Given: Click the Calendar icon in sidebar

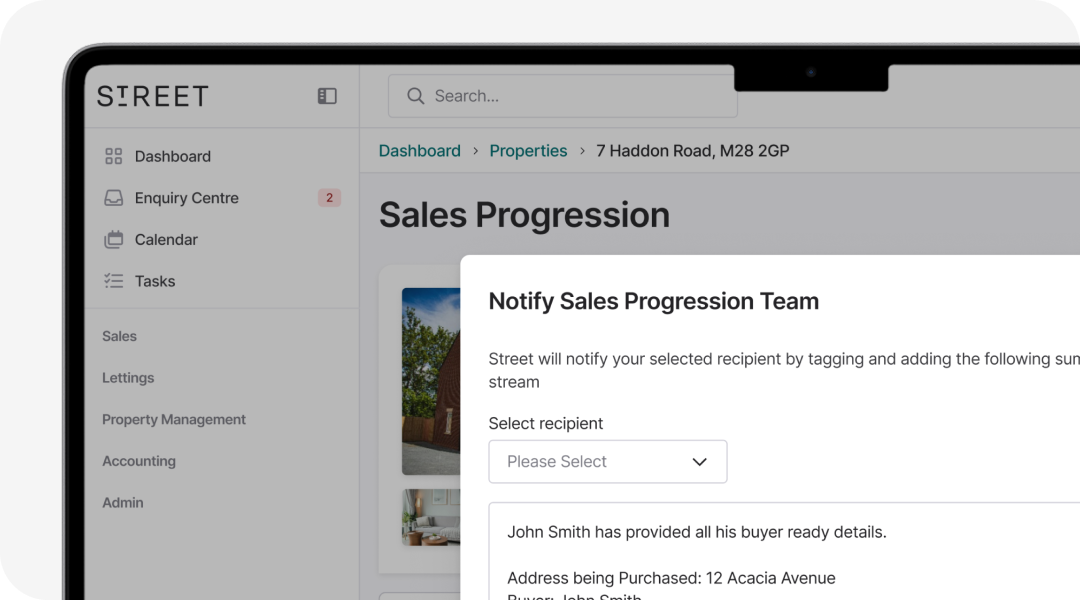Looking at the screenshot, I should pyautogui.click(x=113, y=239).
